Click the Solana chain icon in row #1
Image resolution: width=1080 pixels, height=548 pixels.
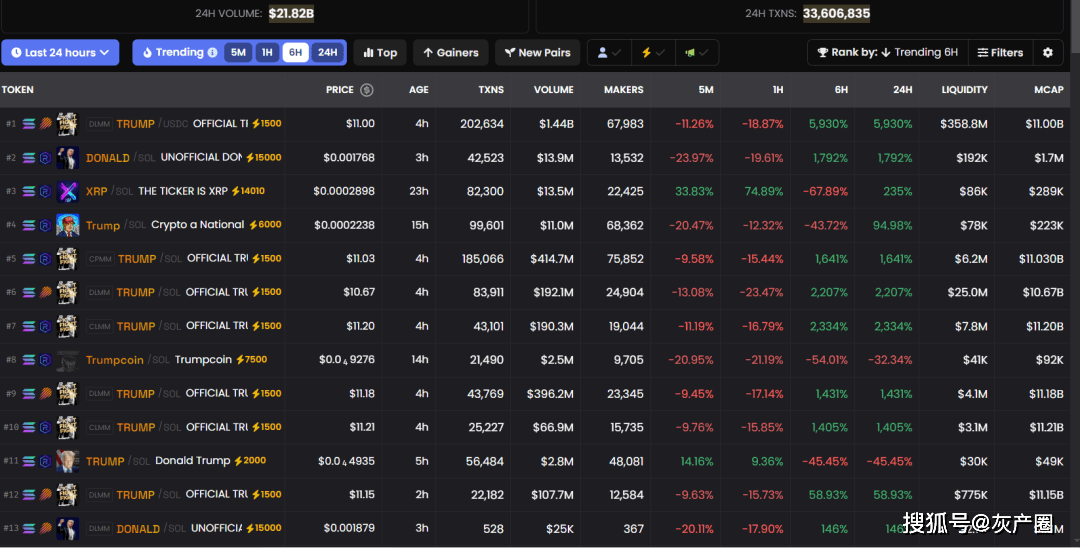click(29, 124)
